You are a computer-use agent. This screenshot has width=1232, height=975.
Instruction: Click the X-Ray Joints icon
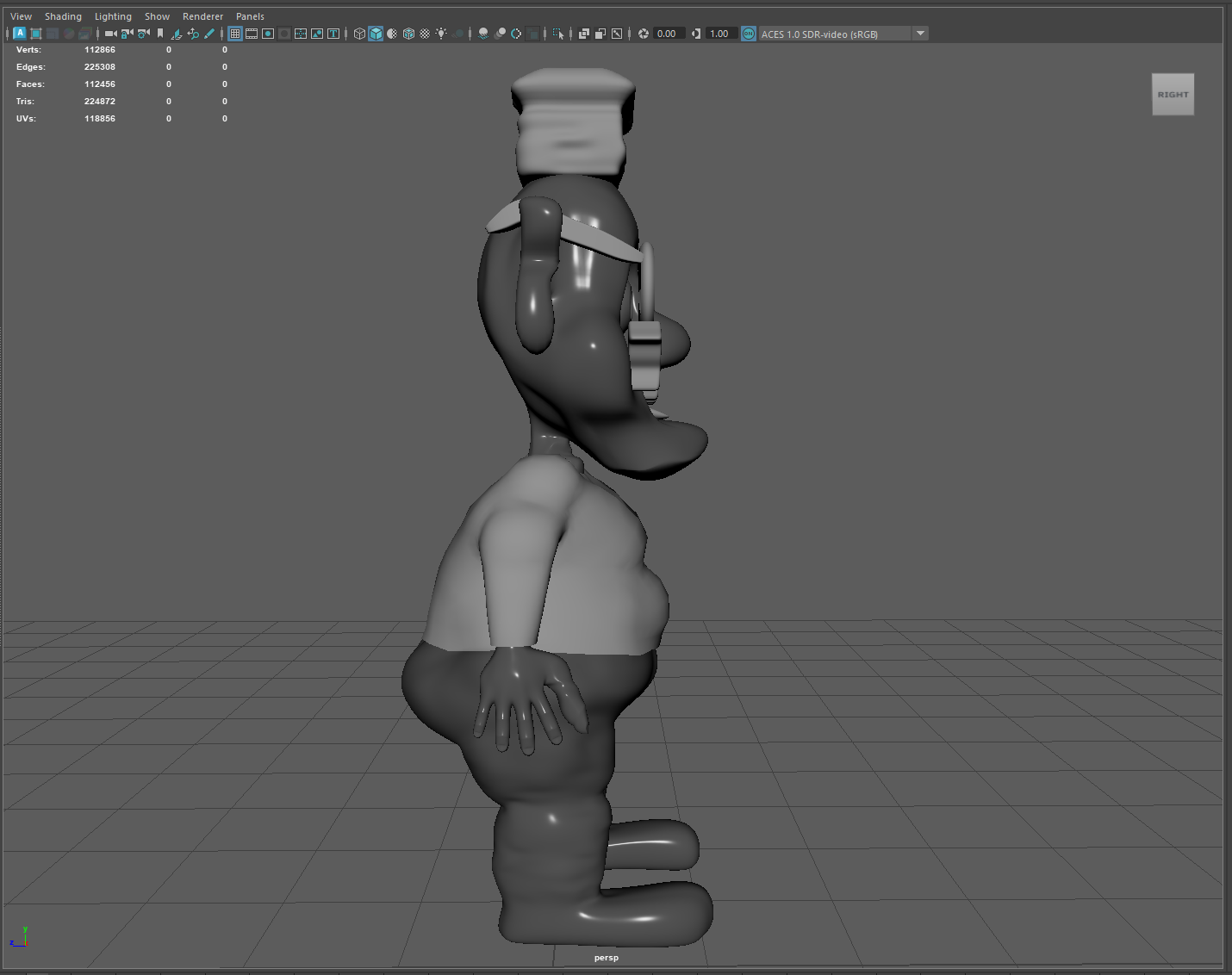click(x=617, y=34)
